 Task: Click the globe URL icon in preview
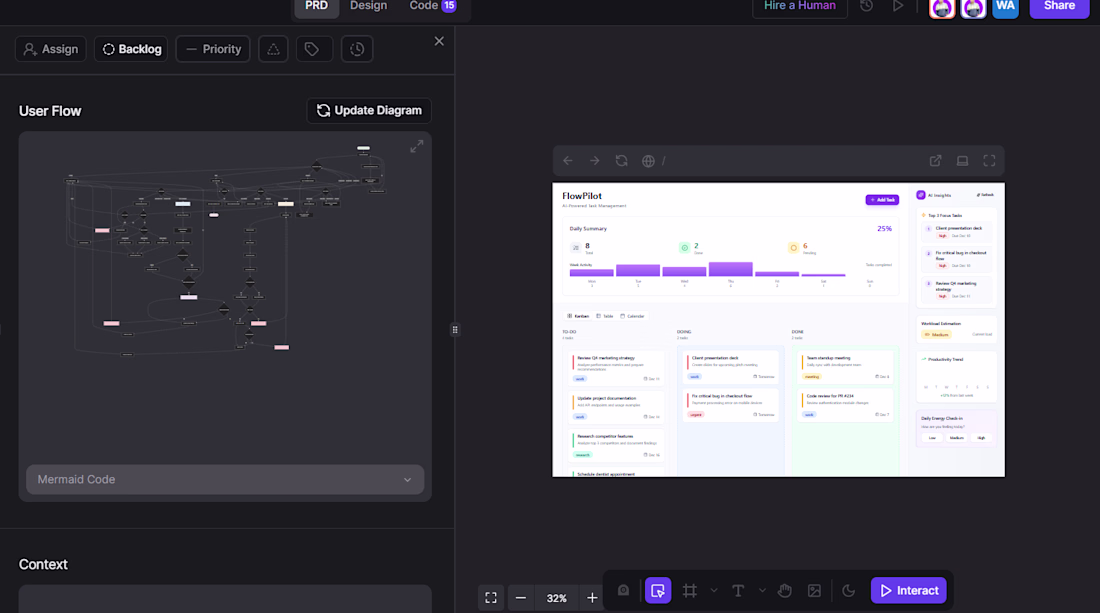point(648,161)
